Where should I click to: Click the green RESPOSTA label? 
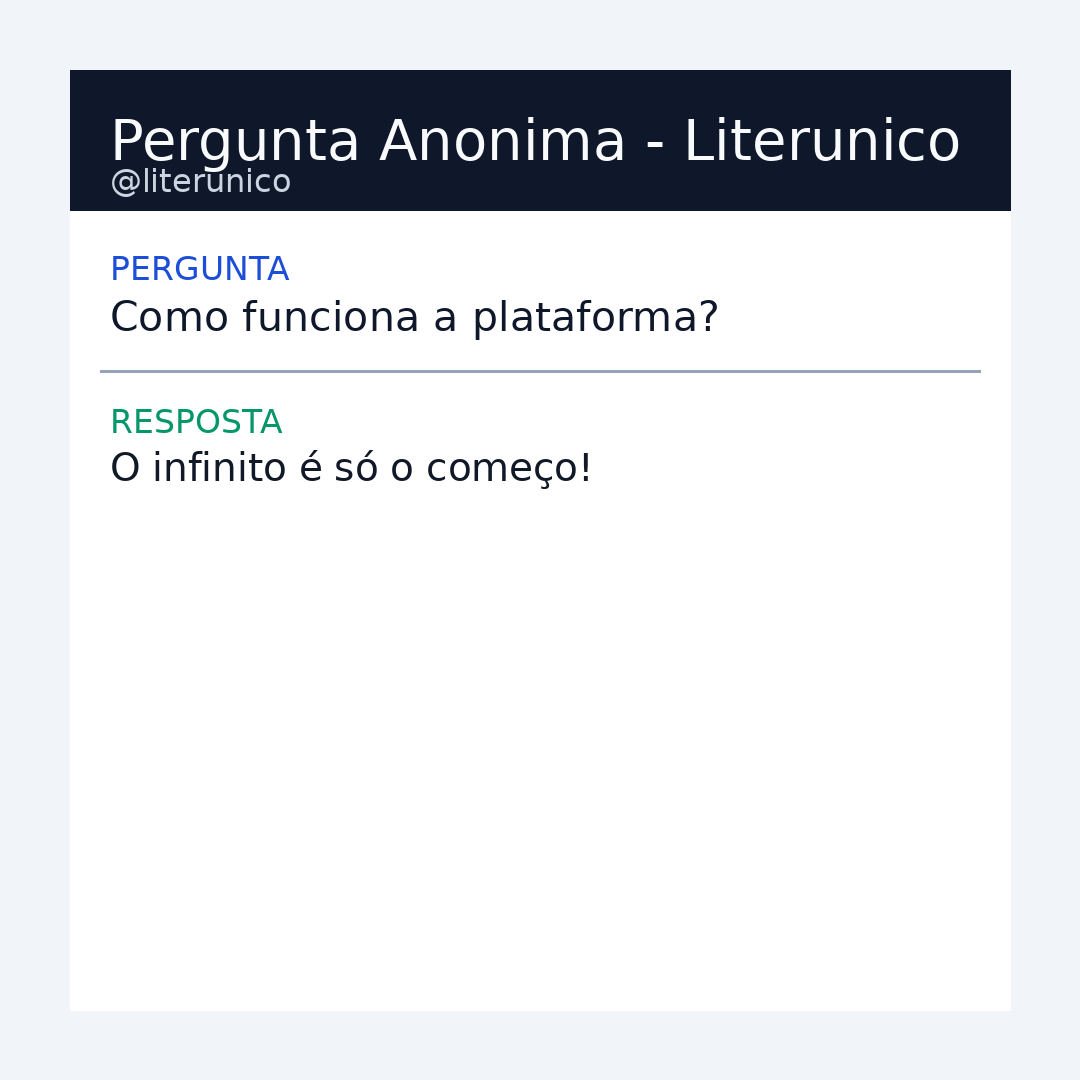196,423
